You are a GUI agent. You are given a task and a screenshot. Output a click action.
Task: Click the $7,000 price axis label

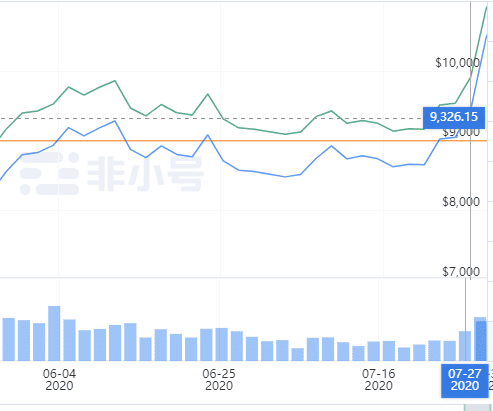coord(461,272)
